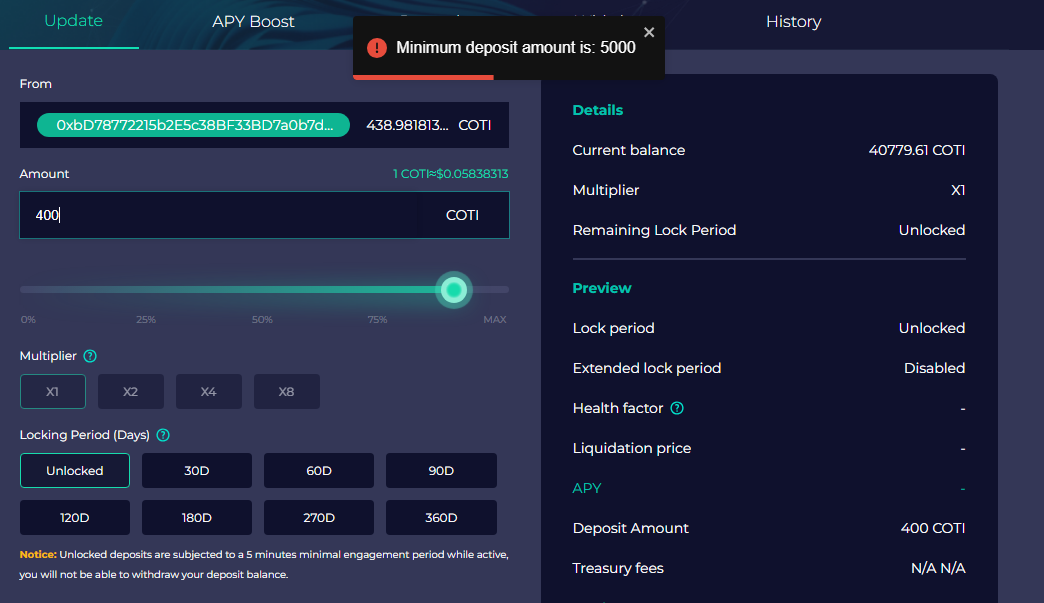
Task: Click the Current balance value 40779.61 COTI
Action: (917, 150)
